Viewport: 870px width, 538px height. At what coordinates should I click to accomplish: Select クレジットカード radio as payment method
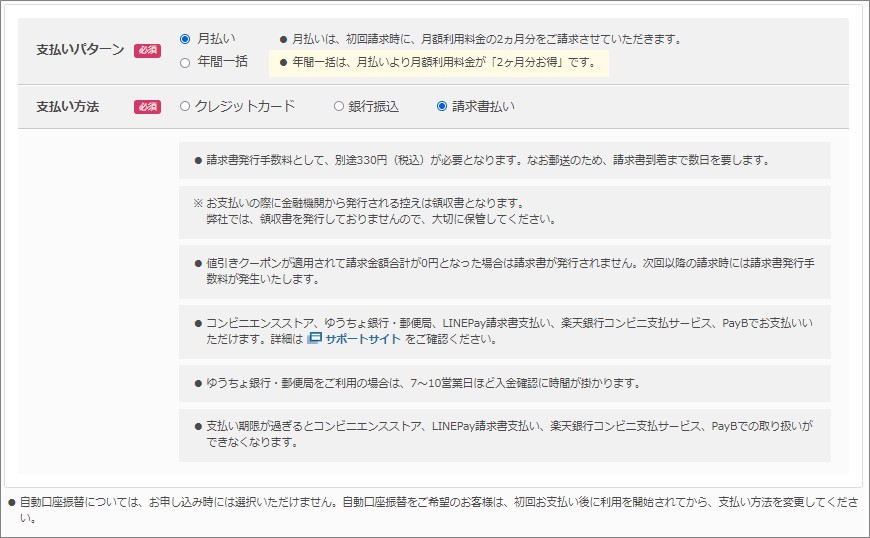(x=185, y=106)
